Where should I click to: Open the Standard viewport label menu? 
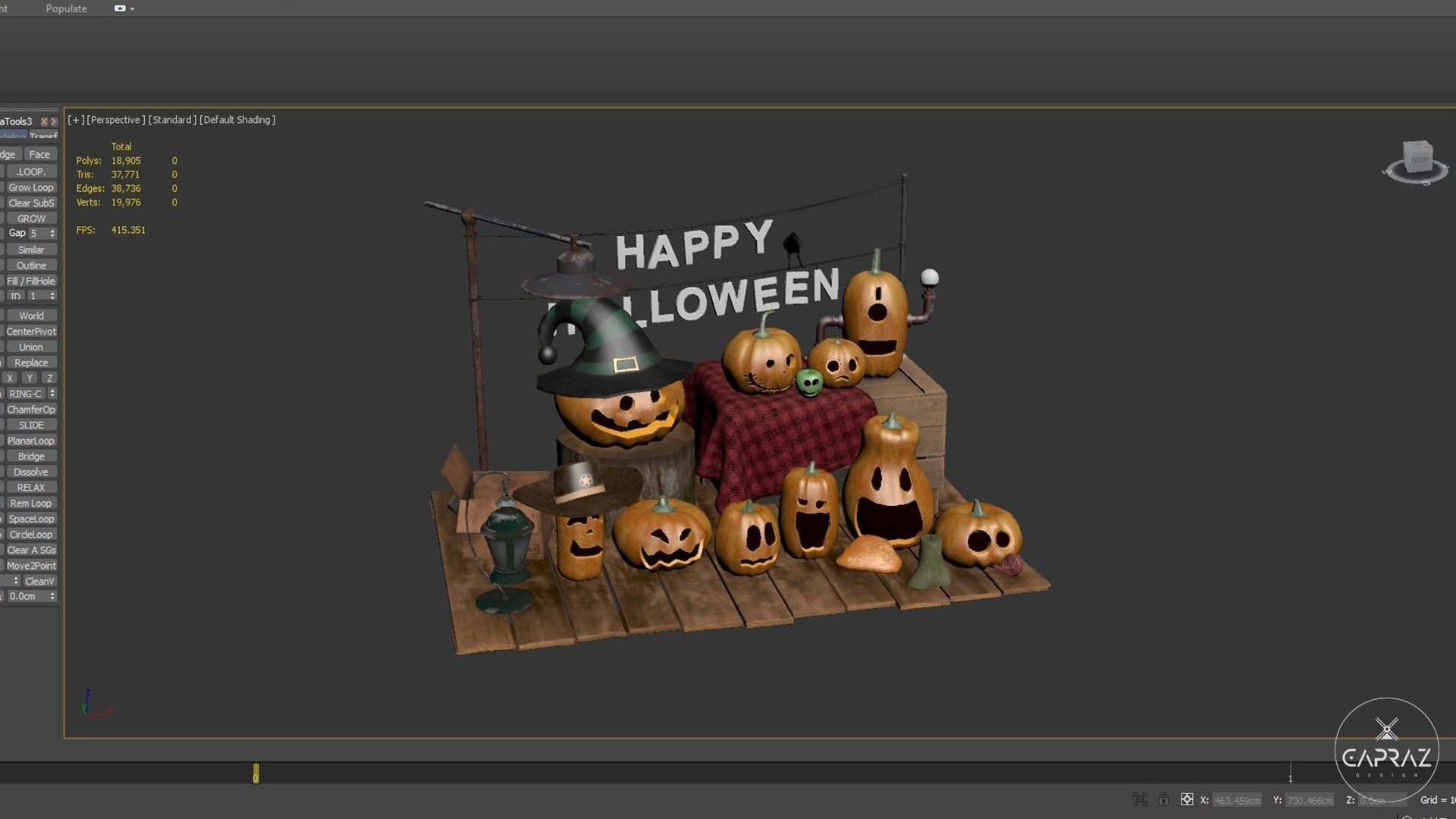tap(172, 120)
